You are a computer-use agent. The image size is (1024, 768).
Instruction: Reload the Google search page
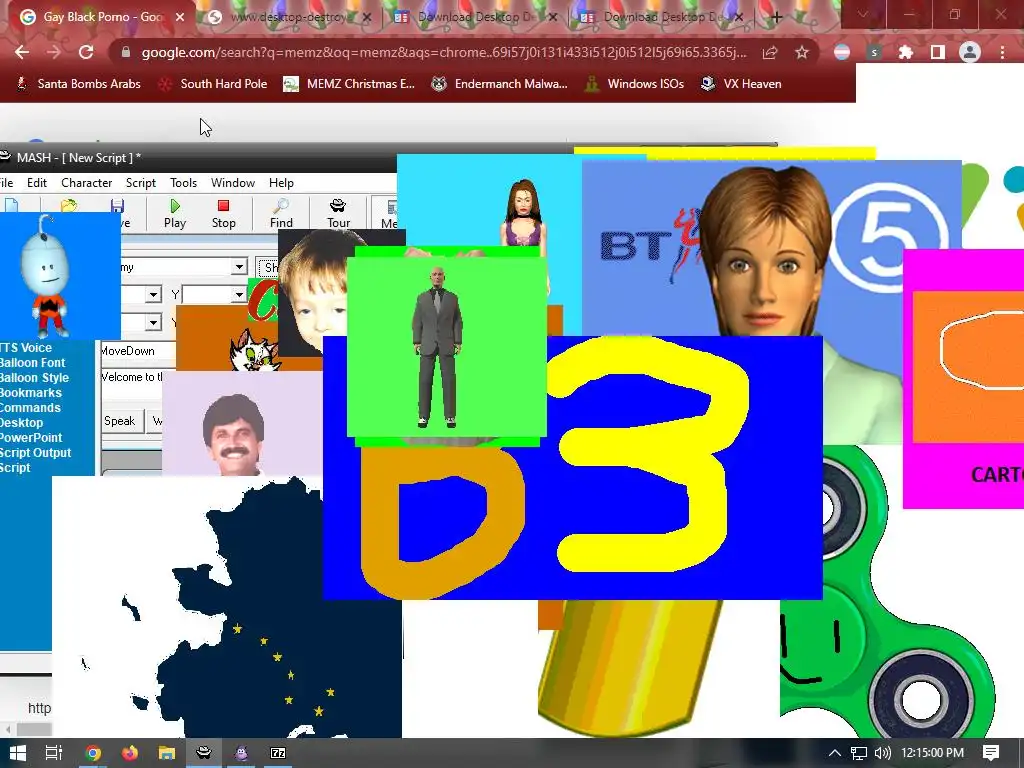pyautogui.click(x=86, y=52)
